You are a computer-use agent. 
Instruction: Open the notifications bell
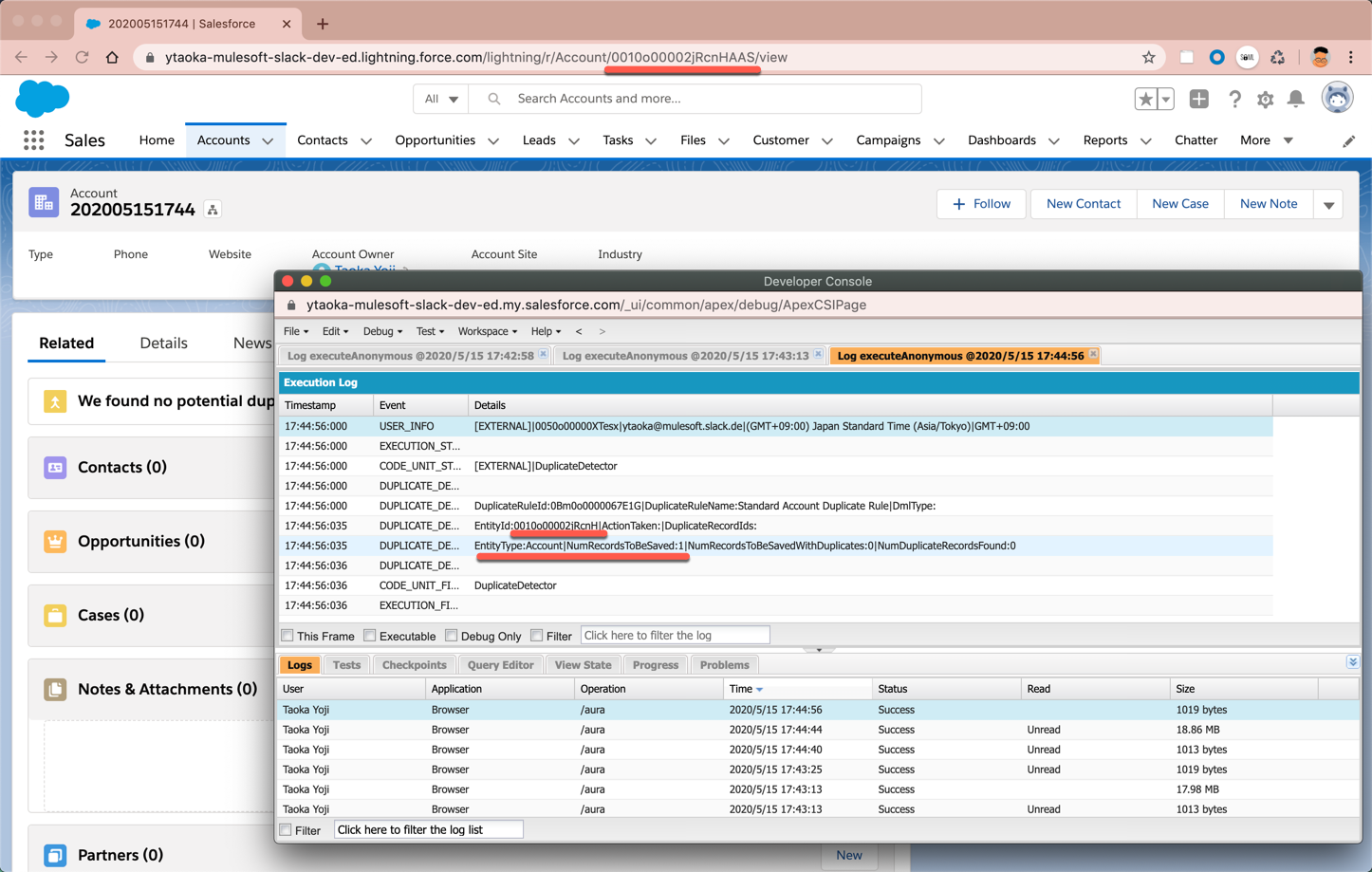click(1295, 99)
